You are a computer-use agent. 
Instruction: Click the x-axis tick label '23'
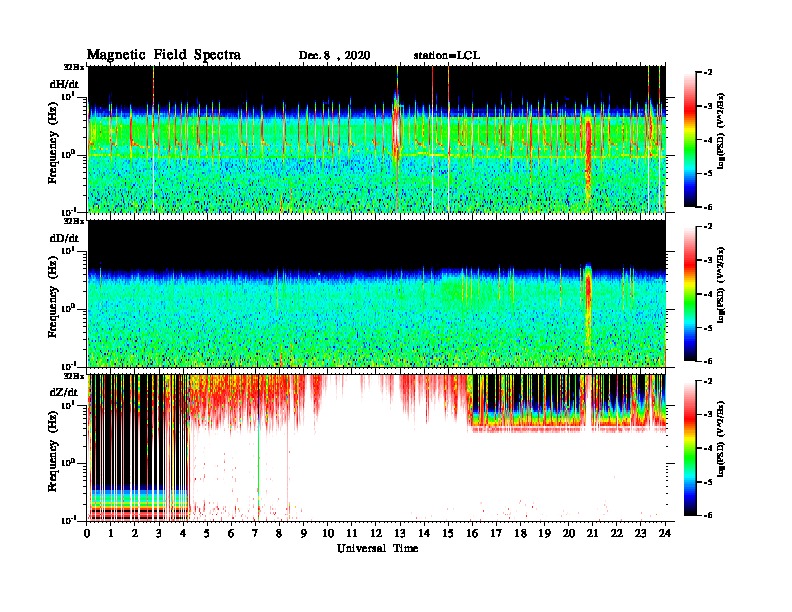coord(640,534)
